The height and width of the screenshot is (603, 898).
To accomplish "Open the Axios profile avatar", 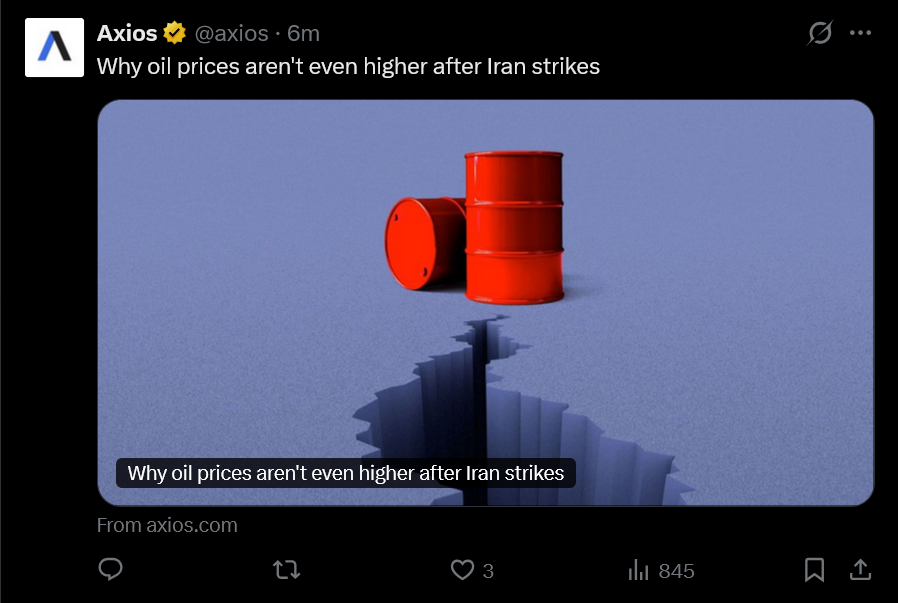I will [54, 48].
